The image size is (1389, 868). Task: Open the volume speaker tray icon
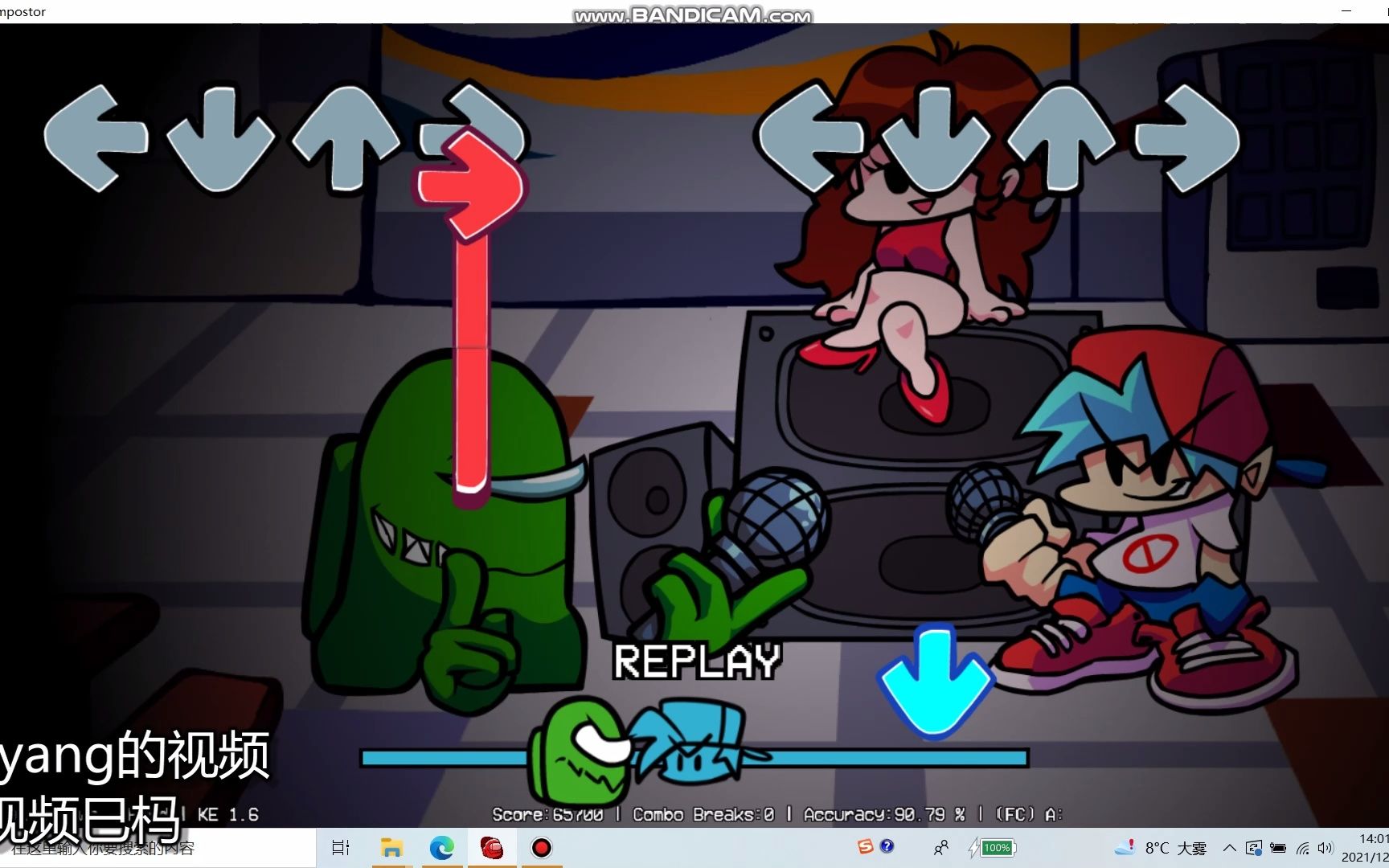click(1325, 848)
